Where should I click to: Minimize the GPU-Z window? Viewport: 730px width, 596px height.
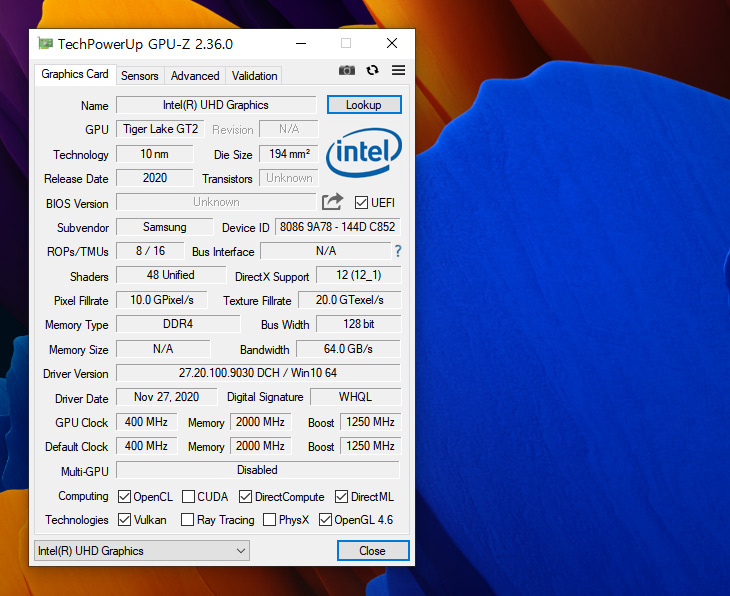[x=301, y=43]
